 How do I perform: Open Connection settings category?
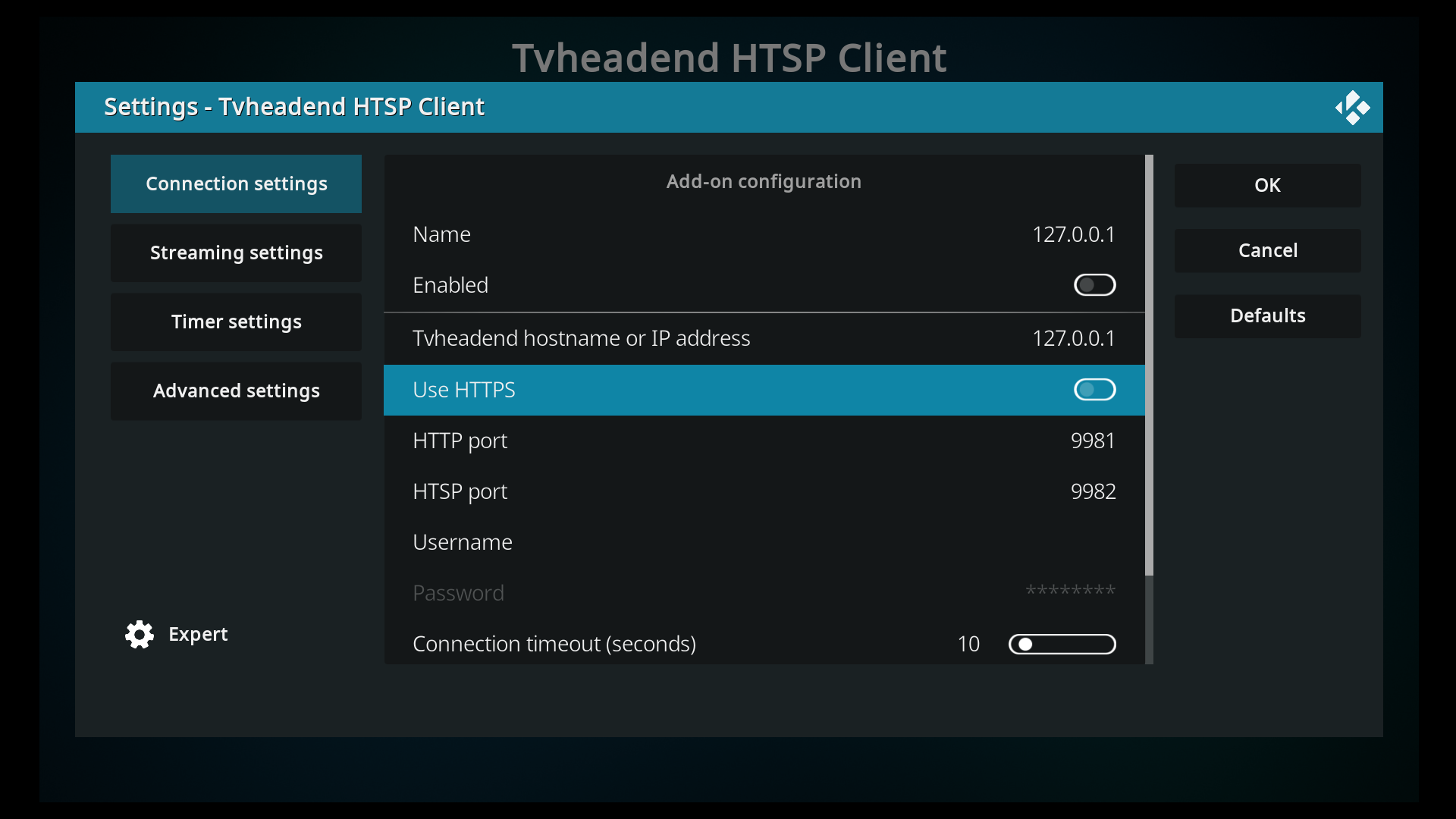point(236,184)
